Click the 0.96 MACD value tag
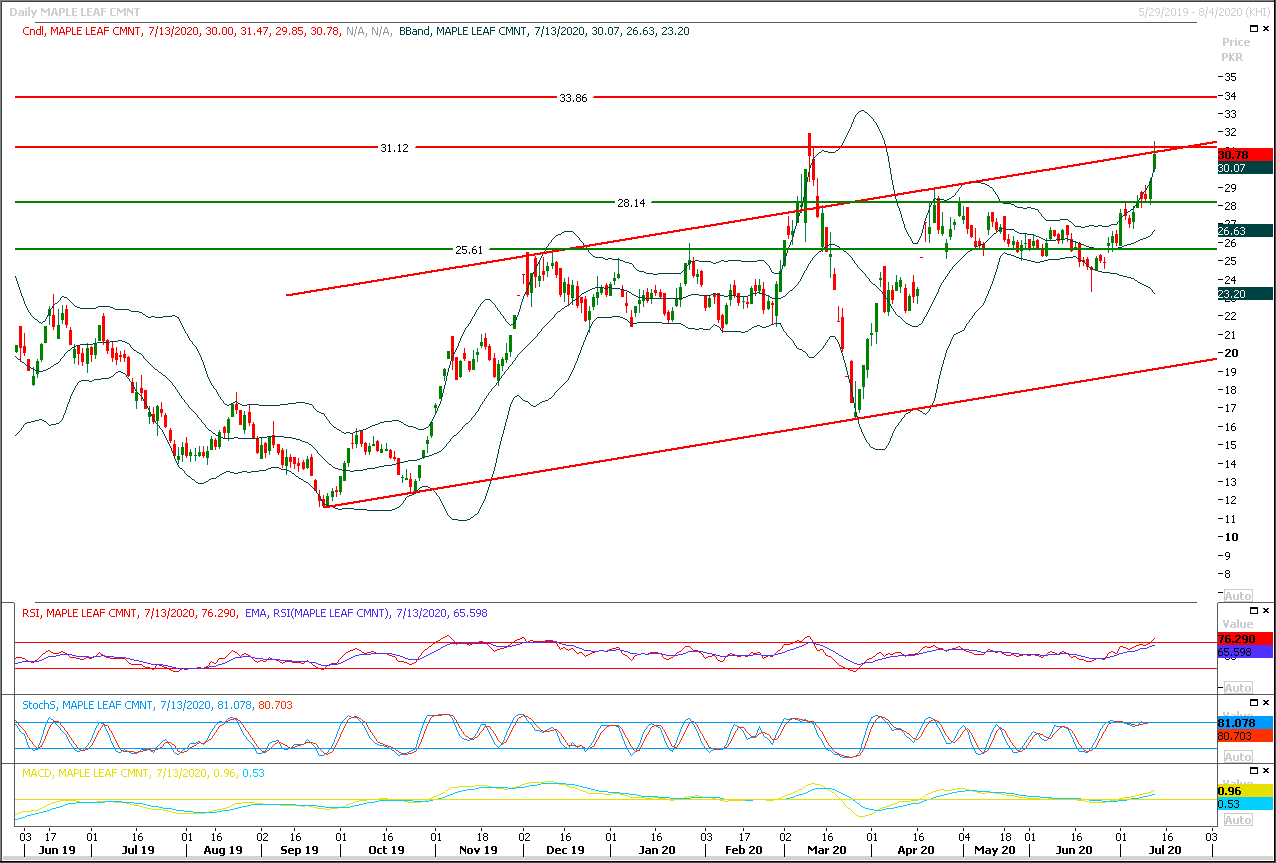Screen dimensions: 1276x863 pyautogui.click(x=1246, y=790)
